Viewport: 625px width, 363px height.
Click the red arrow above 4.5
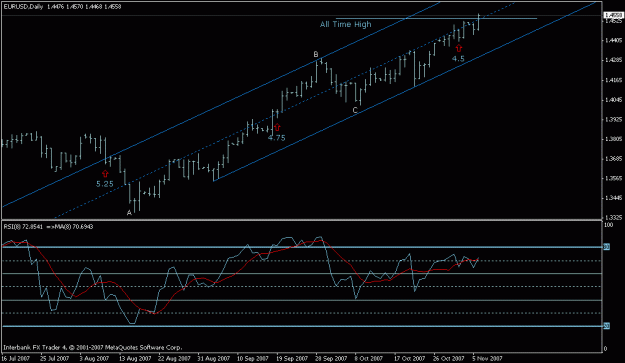tap(459, 48)
